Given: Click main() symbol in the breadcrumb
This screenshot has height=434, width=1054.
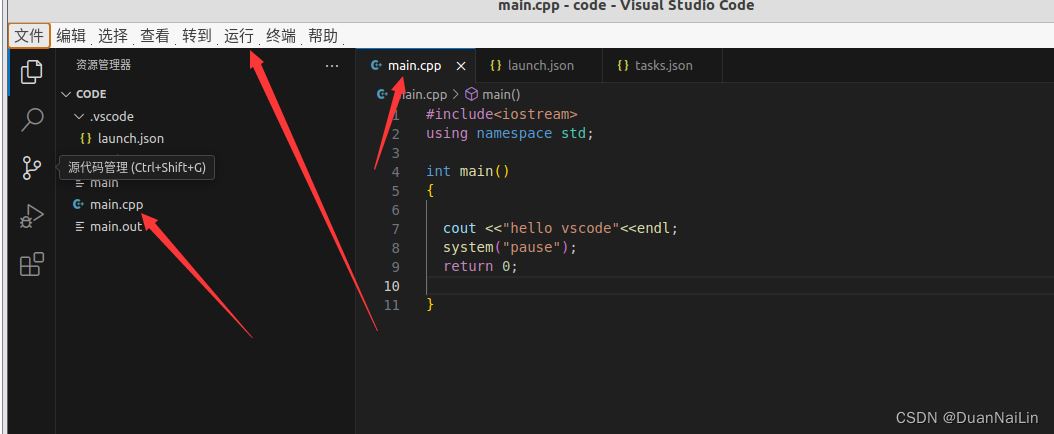Looking at the screenshot, I should point(501,94).
